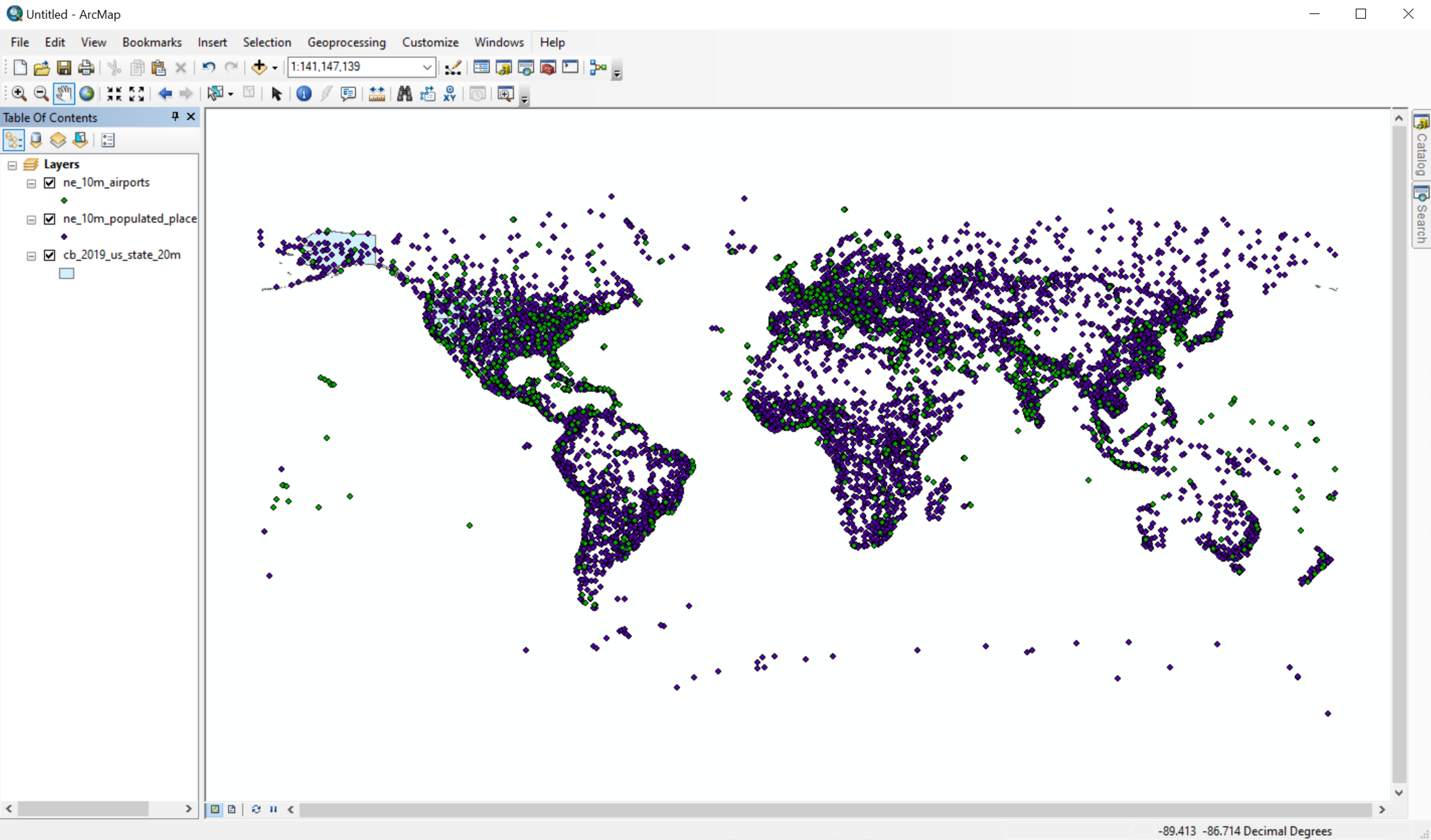Open the Geoprocessing menu
The image size is (1431, 840).
pos(346,42)
